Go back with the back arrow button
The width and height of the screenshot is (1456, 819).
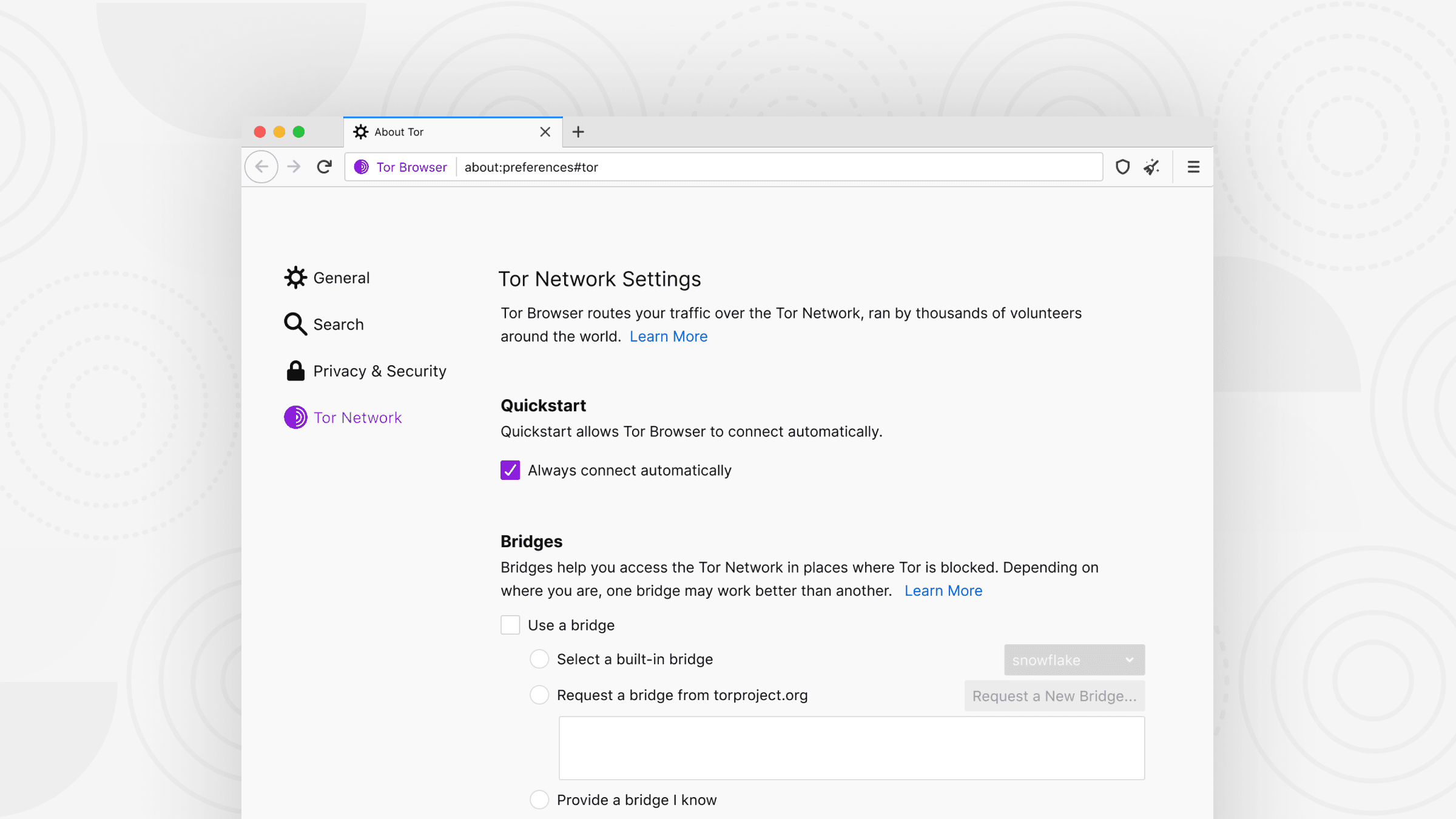point(261,167)
